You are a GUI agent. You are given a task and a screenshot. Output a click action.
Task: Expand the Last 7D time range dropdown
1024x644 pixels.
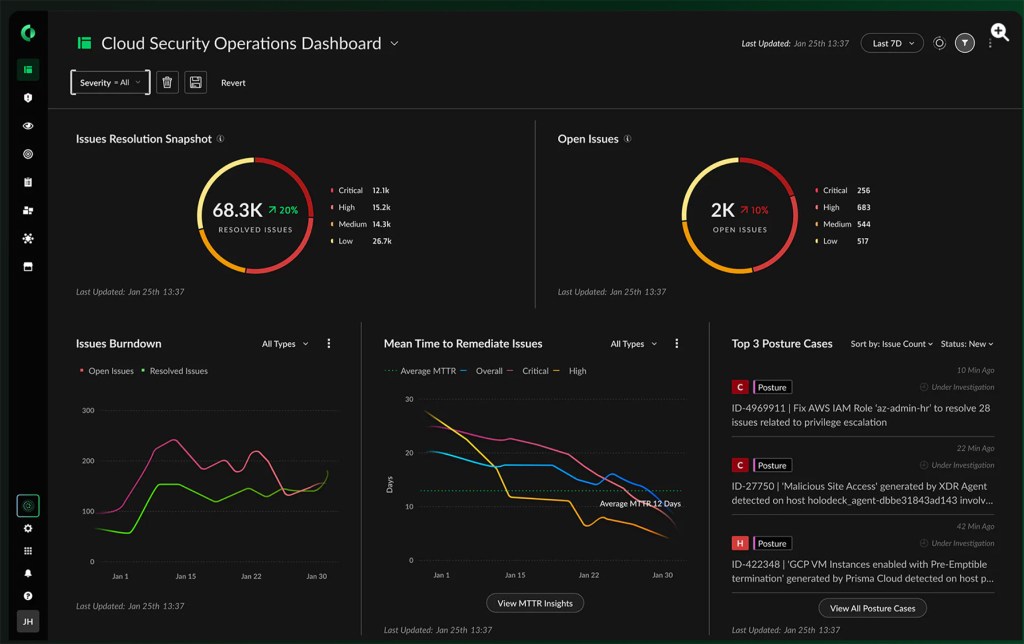point(892,43)
